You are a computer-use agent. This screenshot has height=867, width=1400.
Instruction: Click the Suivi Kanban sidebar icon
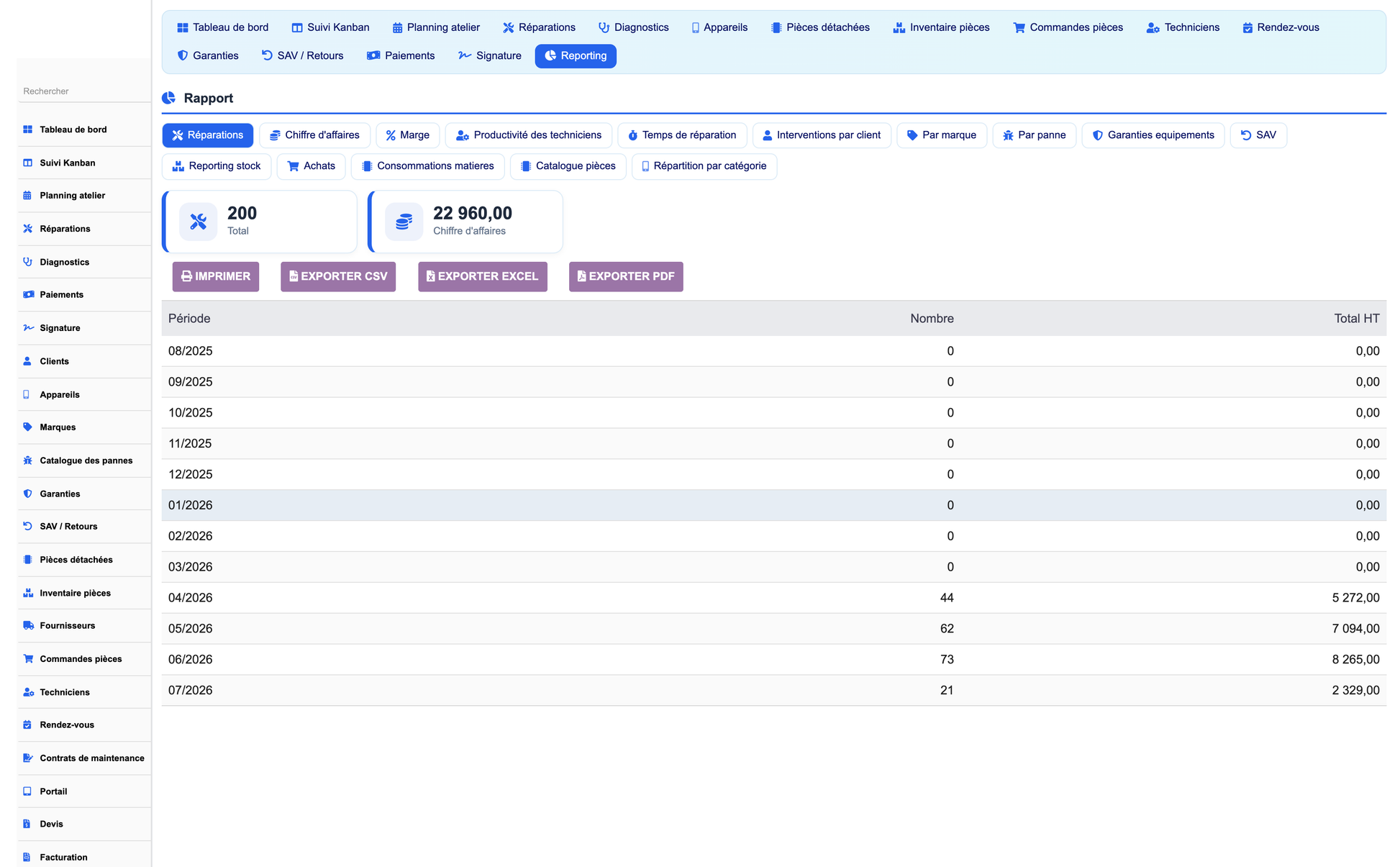(27, 163)
